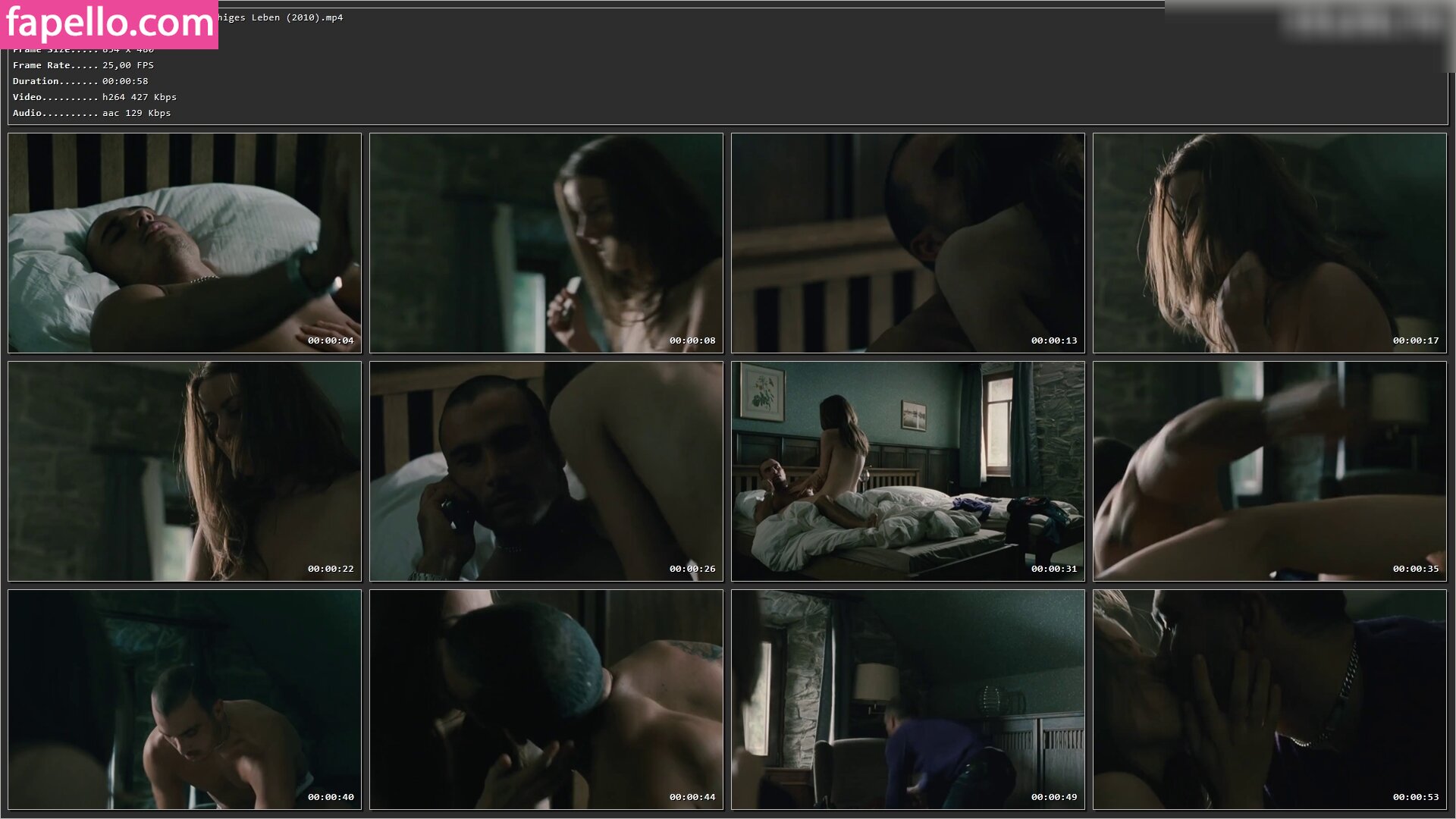The height and width of the screenshot is (819, 1456).
Task: Click the fapello.com logo banner
Action: tap(109, 24)
